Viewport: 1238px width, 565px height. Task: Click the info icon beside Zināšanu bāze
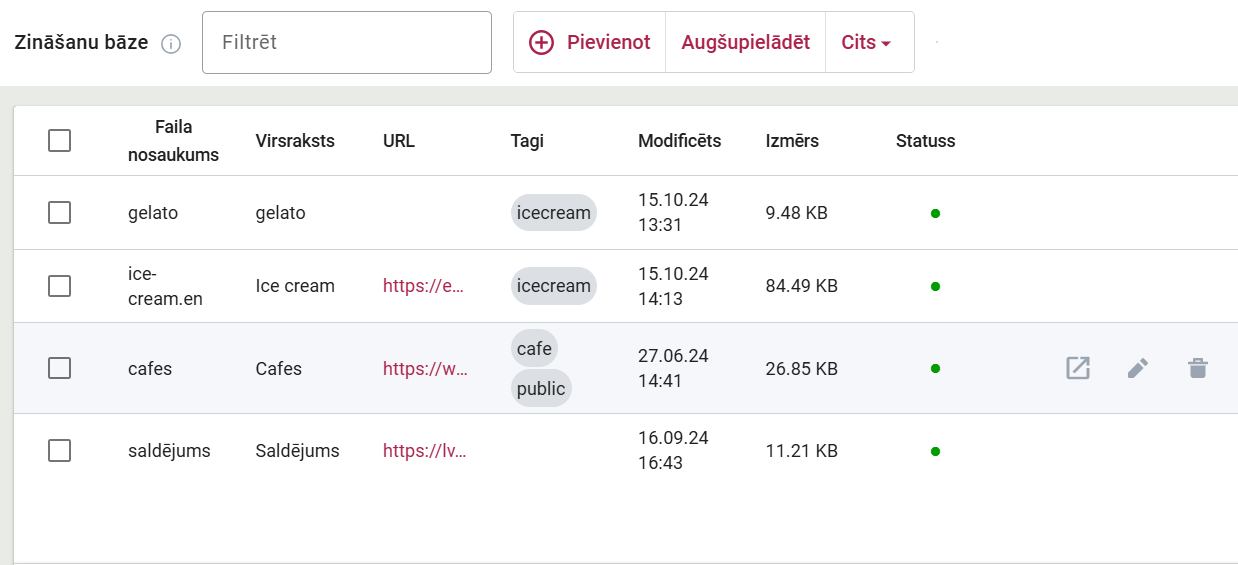[x=171, y=44]
